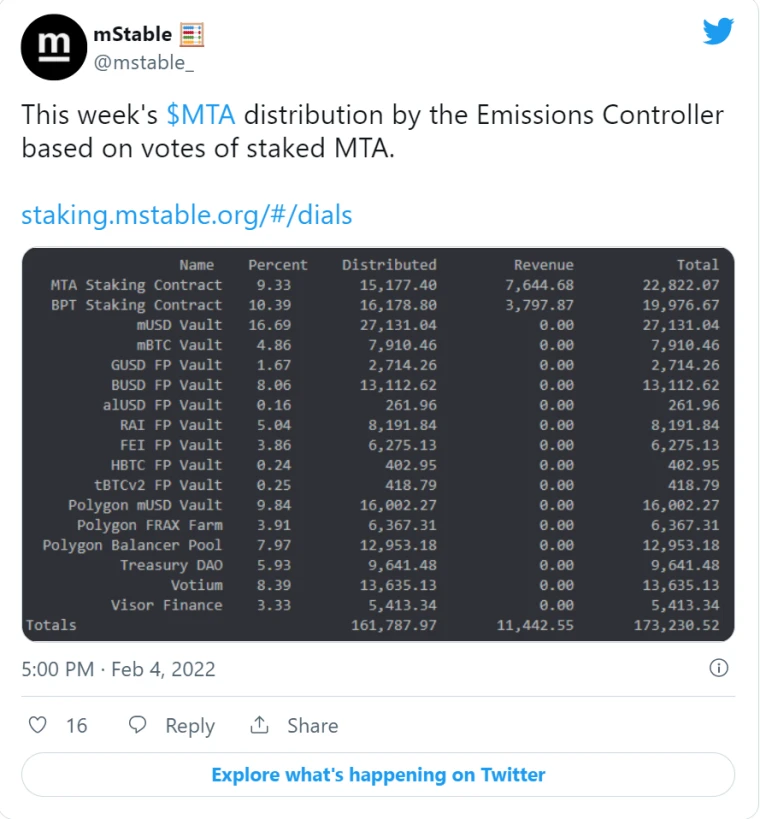Click the $MTA cashtag link
Screen dimensions: 760x819
click(x=200, y=115)
